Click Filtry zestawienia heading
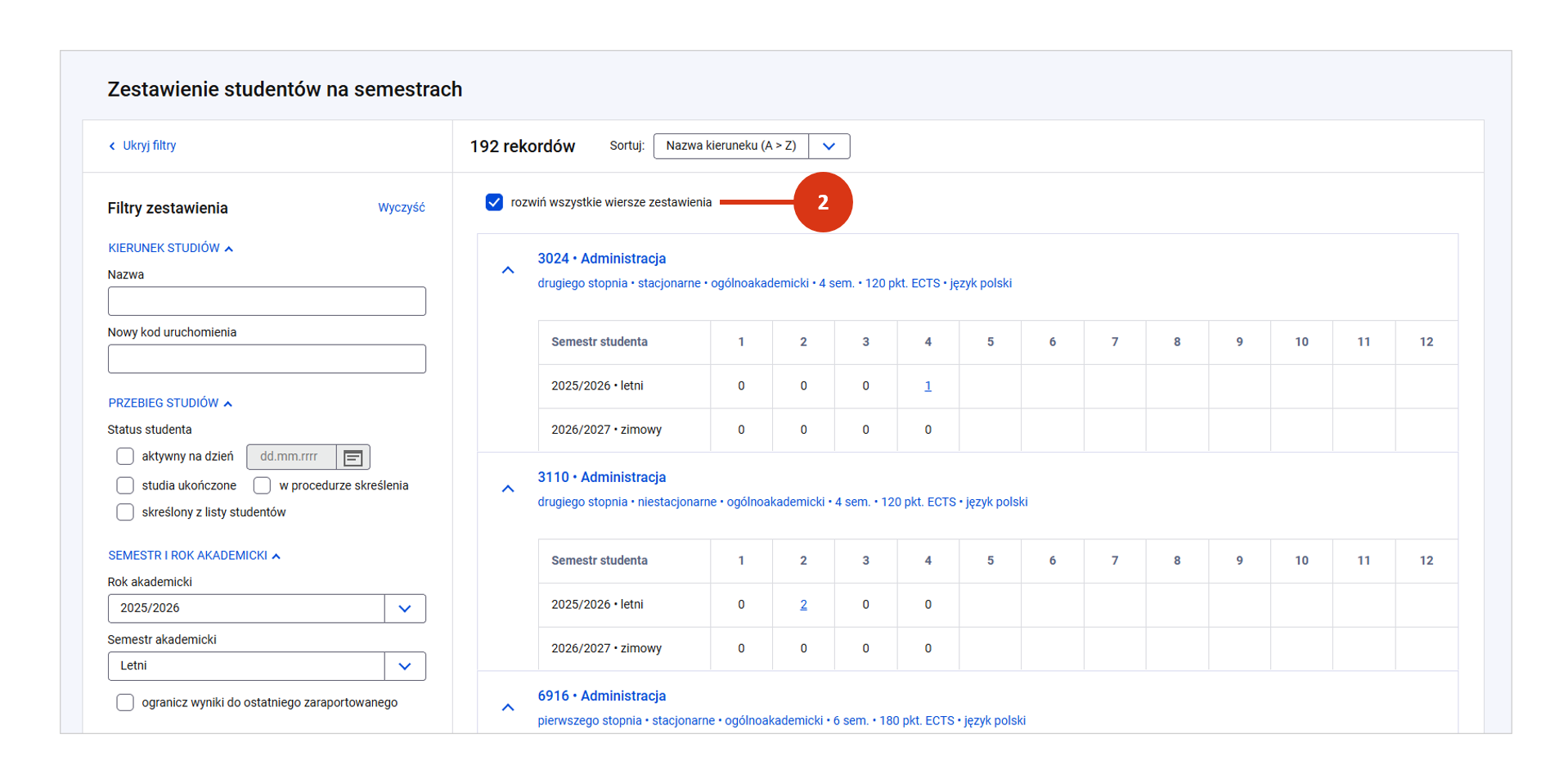This screenshot has width=1568, height=775. click(x=168, y=208)
